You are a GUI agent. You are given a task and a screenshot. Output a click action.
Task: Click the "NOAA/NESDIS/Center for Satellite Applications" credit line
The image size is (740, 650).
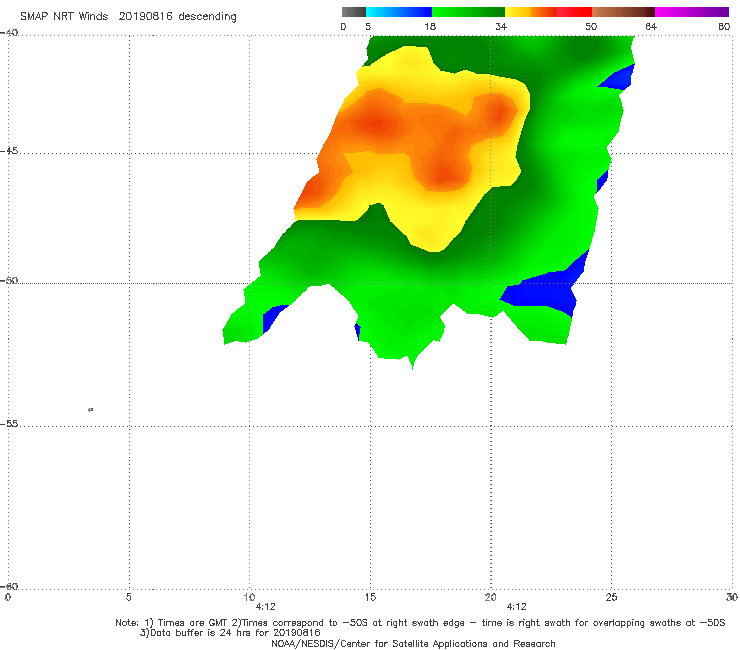(x=413, y=643)
